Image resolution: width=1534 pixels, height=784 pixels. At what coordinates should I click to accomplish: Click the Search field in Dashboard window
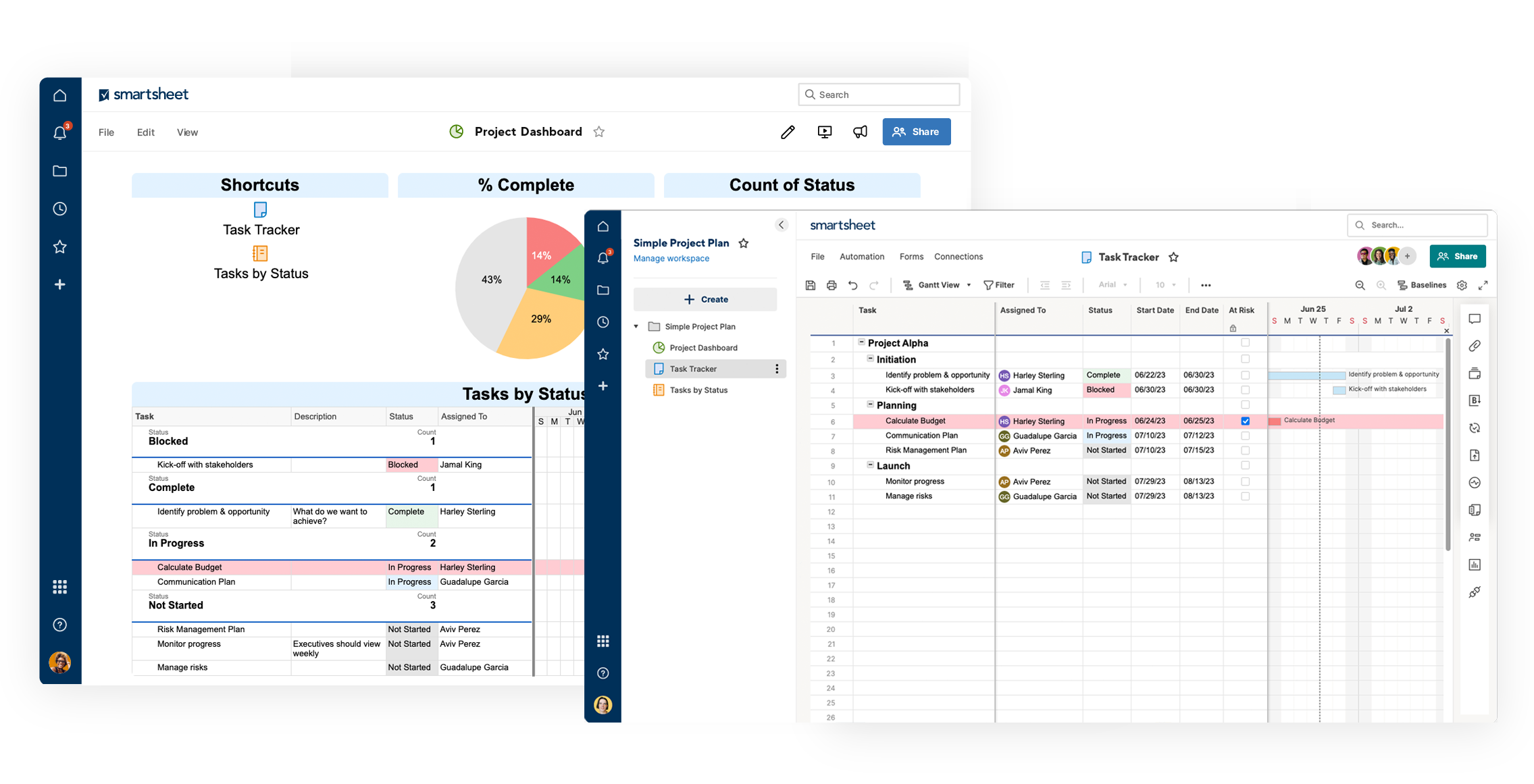878,95
